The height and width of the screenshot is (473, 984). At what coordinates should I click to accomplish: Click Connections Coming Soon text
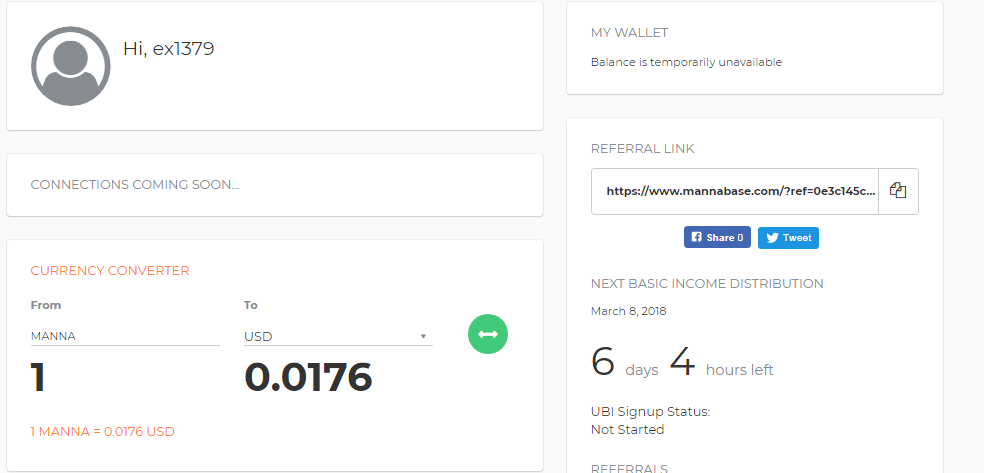coord(135,184)
